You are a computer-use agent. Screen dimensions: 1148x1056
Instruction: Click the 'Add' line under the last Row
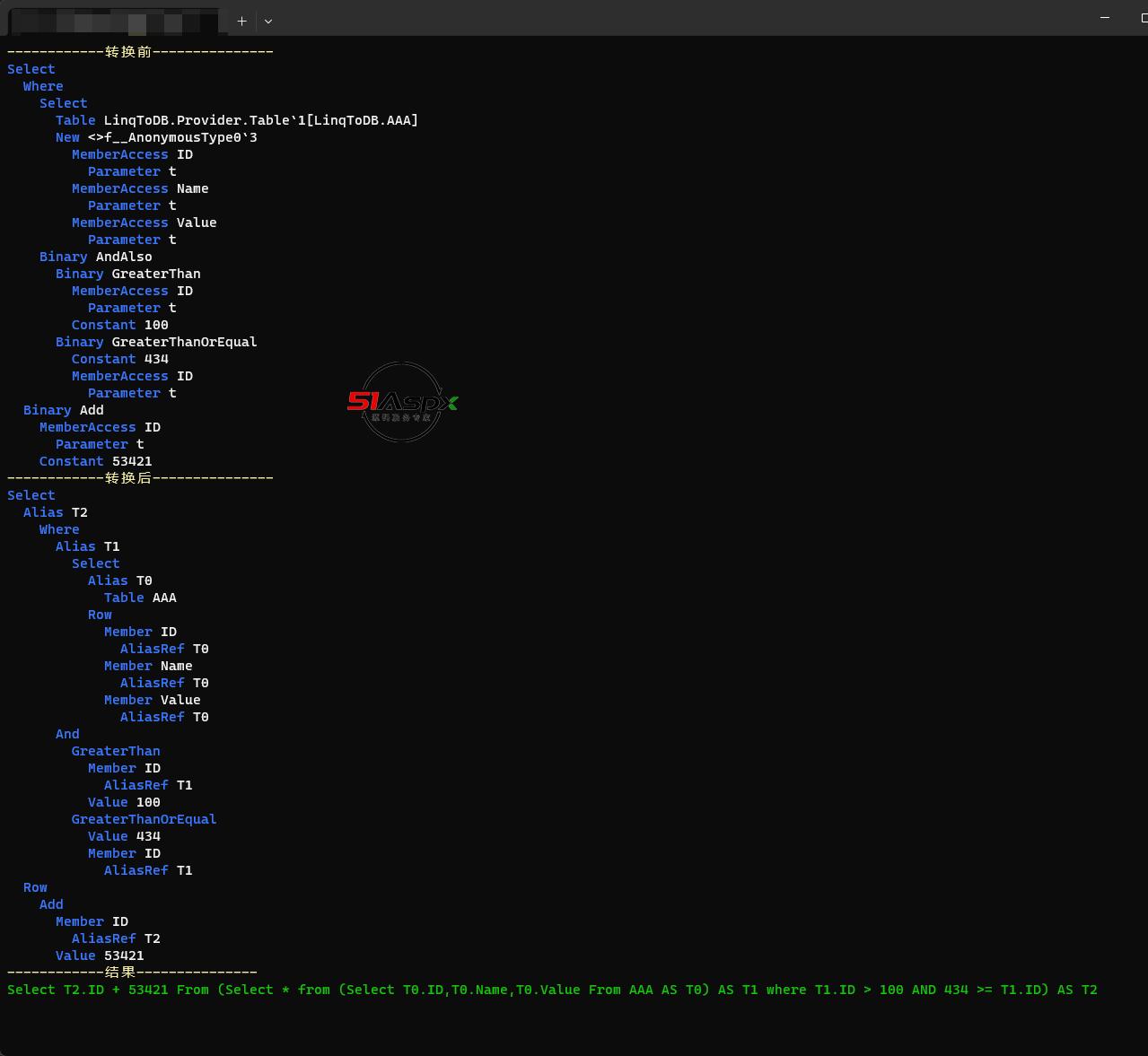click(51, 904)
